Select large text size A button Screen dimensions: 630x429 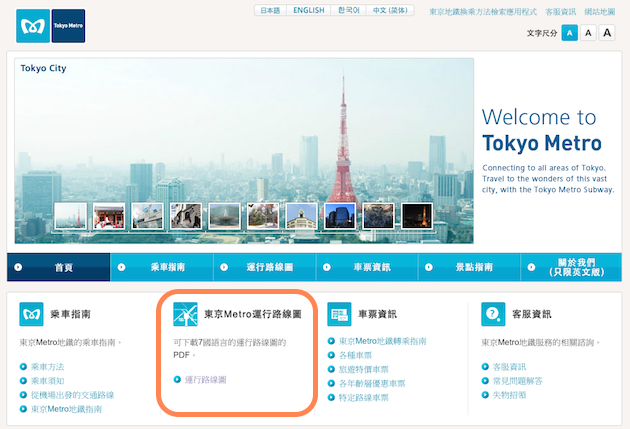coord(607,33)
